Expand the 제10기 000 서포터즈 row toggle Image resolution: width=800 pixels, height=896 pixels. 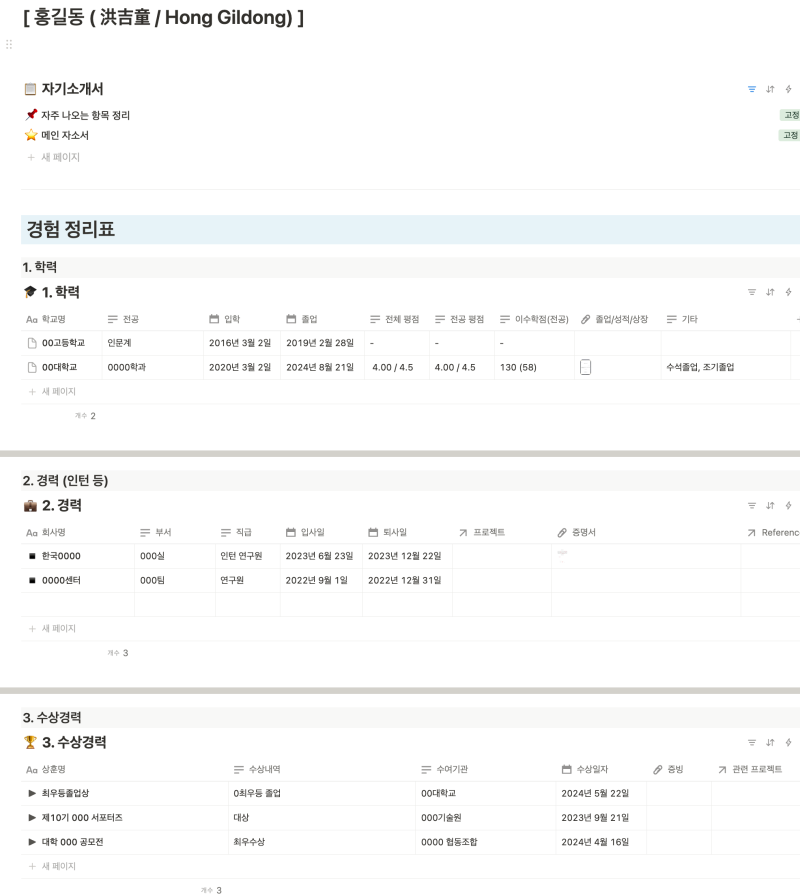(x=32, y=818)
